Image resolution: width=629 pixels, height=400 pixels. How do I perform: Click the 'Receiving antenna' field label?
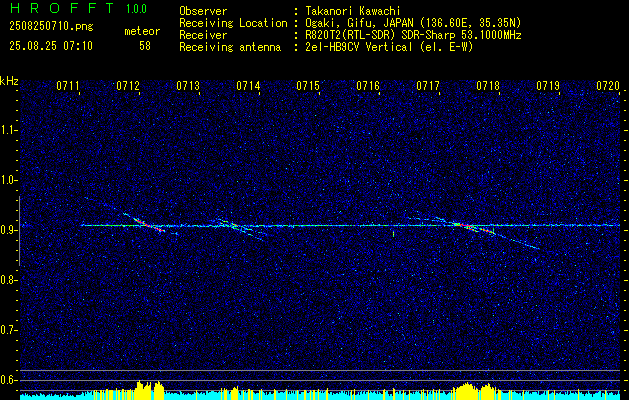(230, 47)
